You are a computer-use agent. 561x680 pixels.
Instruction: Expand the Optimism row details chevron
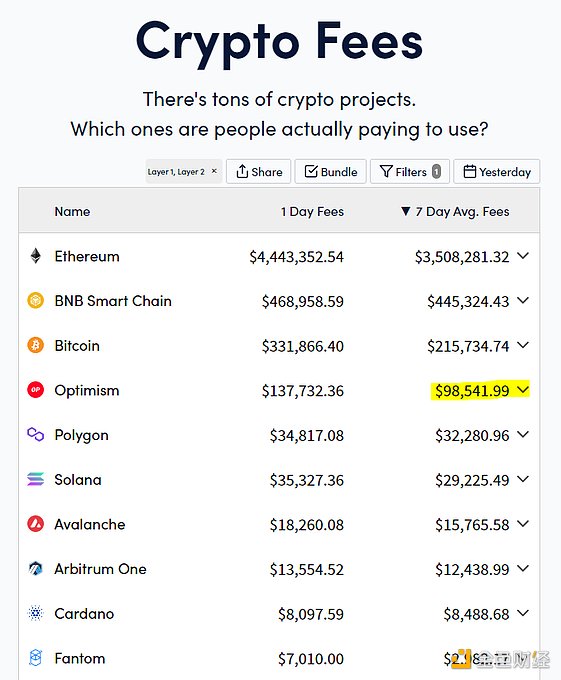523,390
